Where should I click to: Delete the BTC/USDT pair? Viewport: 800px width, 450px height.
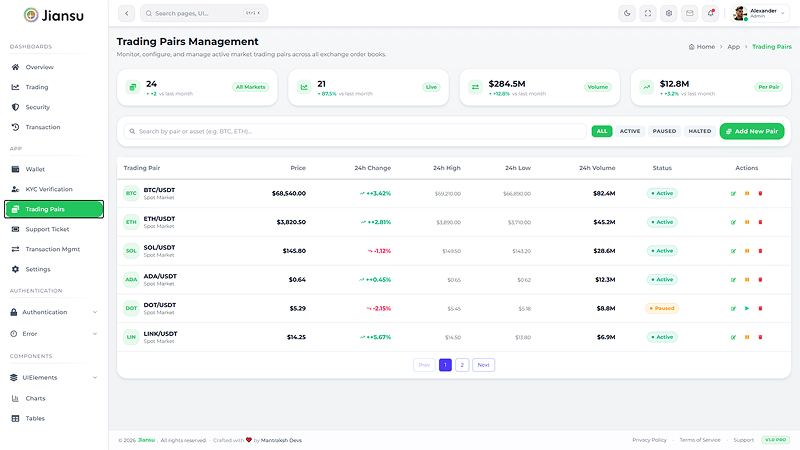click(760, 193)
